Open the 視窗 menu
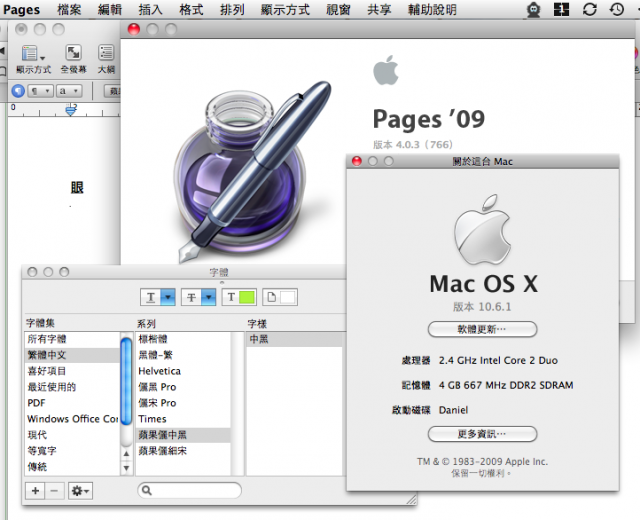Viewport: 640px width, 520px height. click(x=338, y=9)
